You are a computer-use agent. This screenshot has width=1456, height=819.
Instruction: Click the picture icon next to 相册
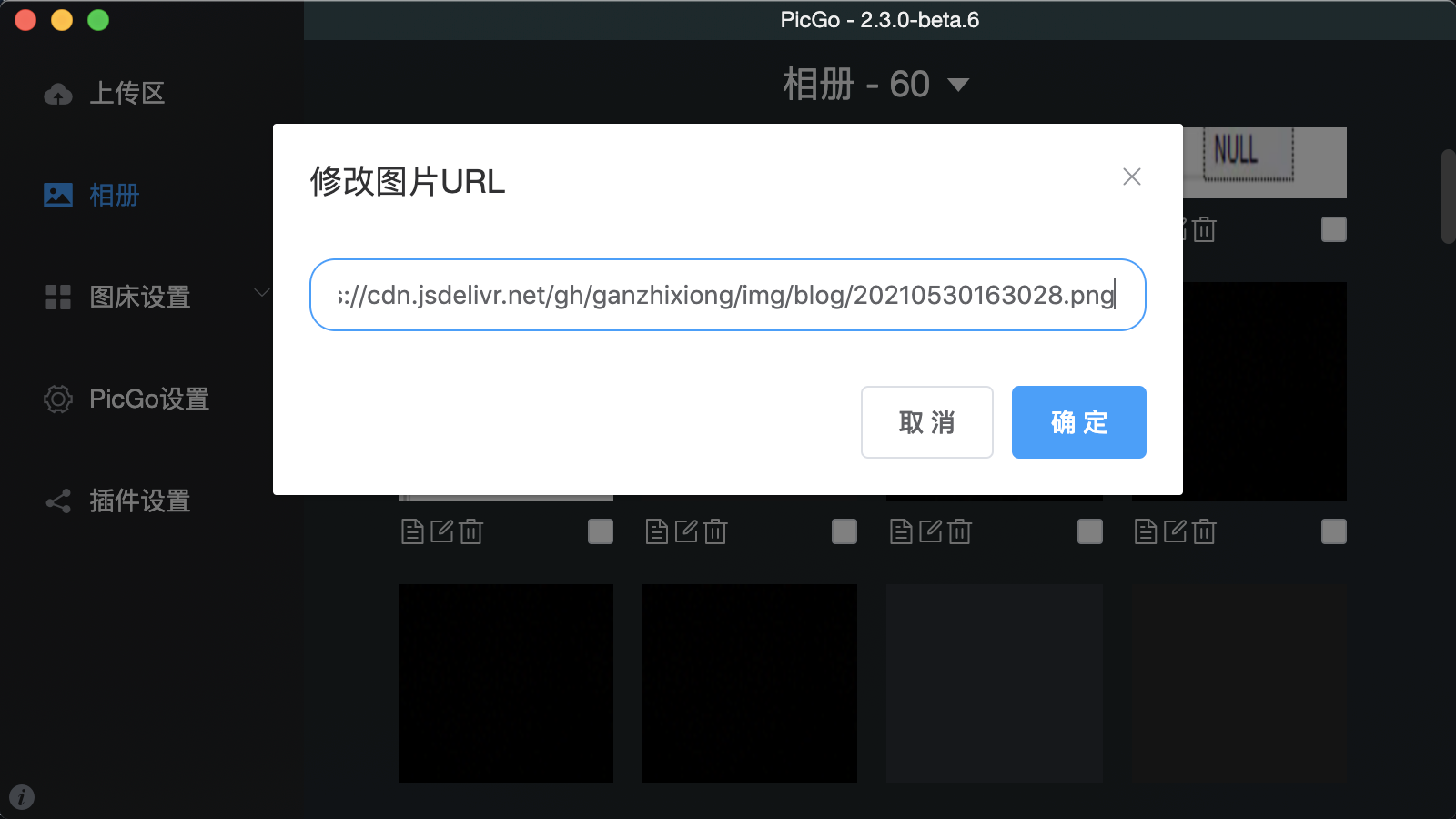(58, 195)
